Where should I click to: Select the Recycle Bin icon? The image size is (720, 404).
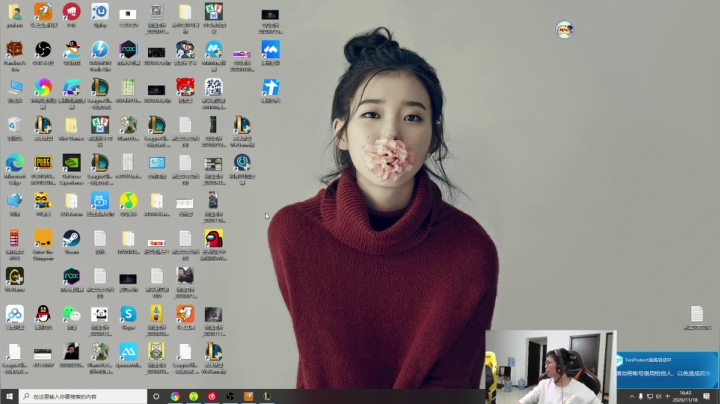coord(15,125)
